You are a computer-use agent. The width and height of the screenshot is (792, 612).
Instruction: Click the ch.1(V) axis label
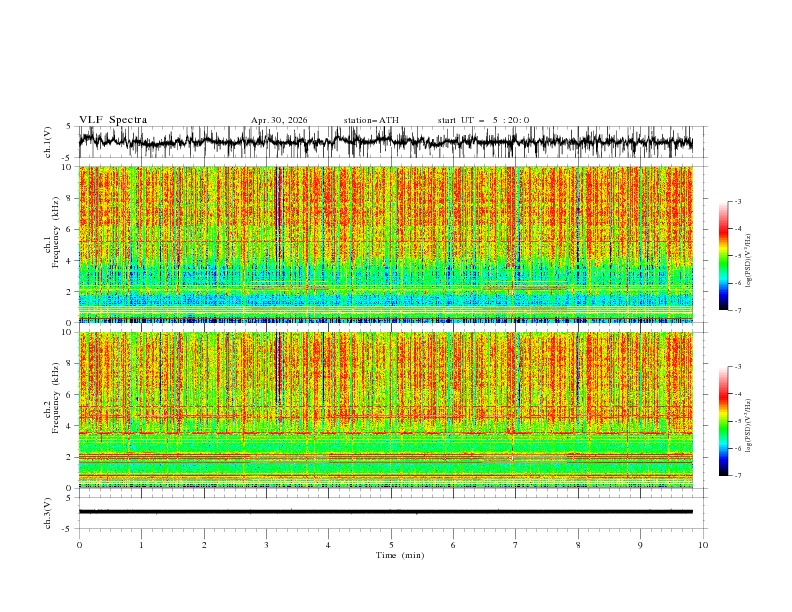click(48, 142)
